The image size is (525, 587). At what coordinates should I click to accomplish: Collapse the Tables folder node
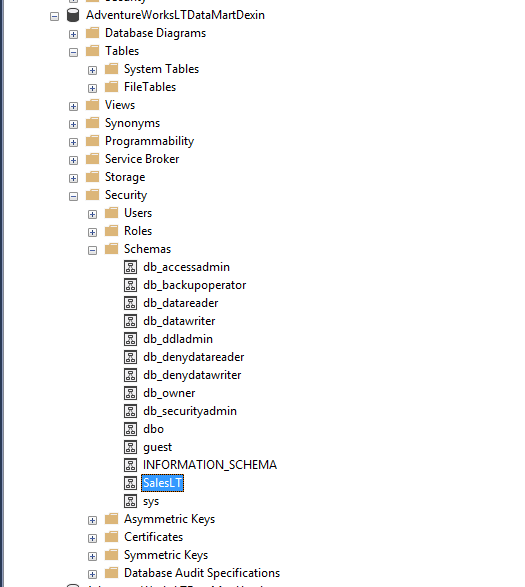pos(73,52)
